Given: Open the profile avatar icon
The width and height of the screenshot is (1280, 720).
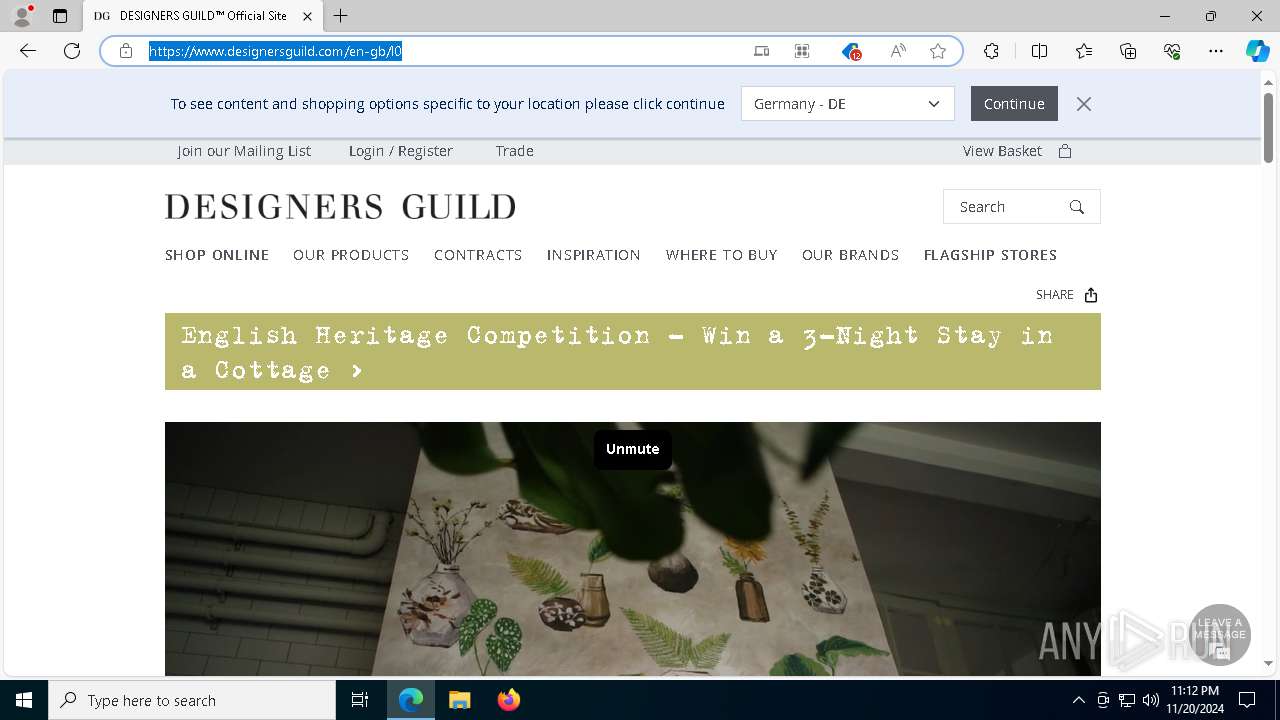Looking at the screenshot, I should 21,16.
